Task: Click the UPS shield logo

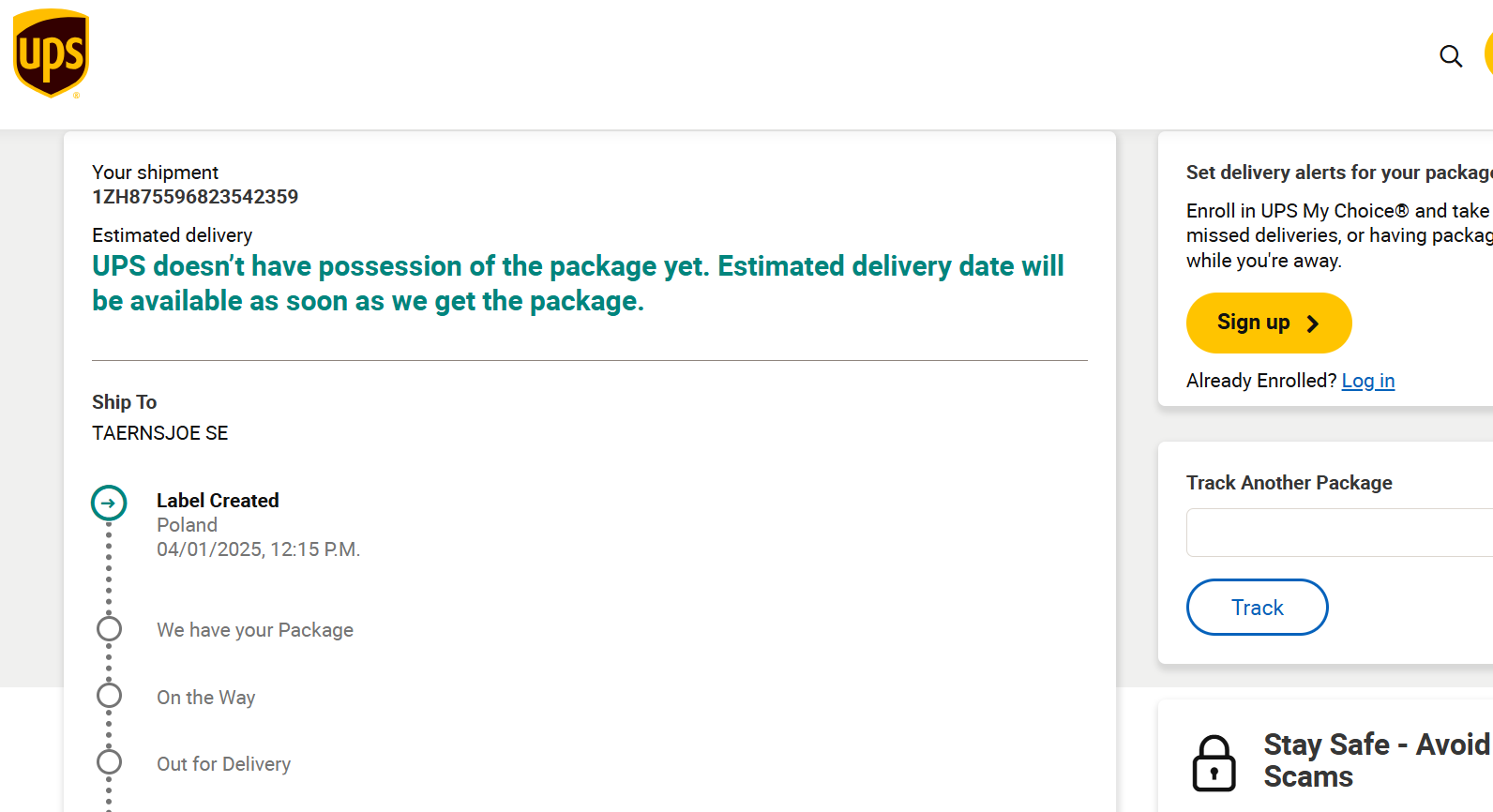Action: (x=51, y=53)
